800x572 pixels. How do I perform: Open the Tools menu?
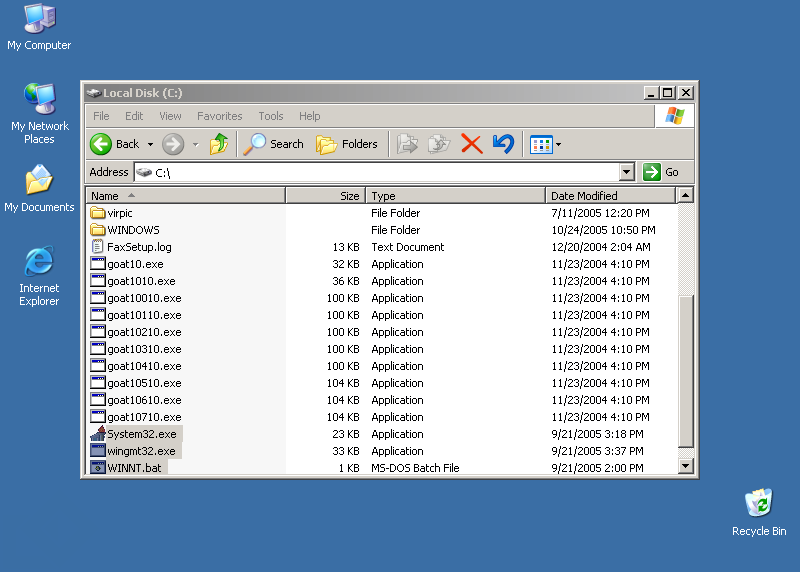(x=270, y=116)
